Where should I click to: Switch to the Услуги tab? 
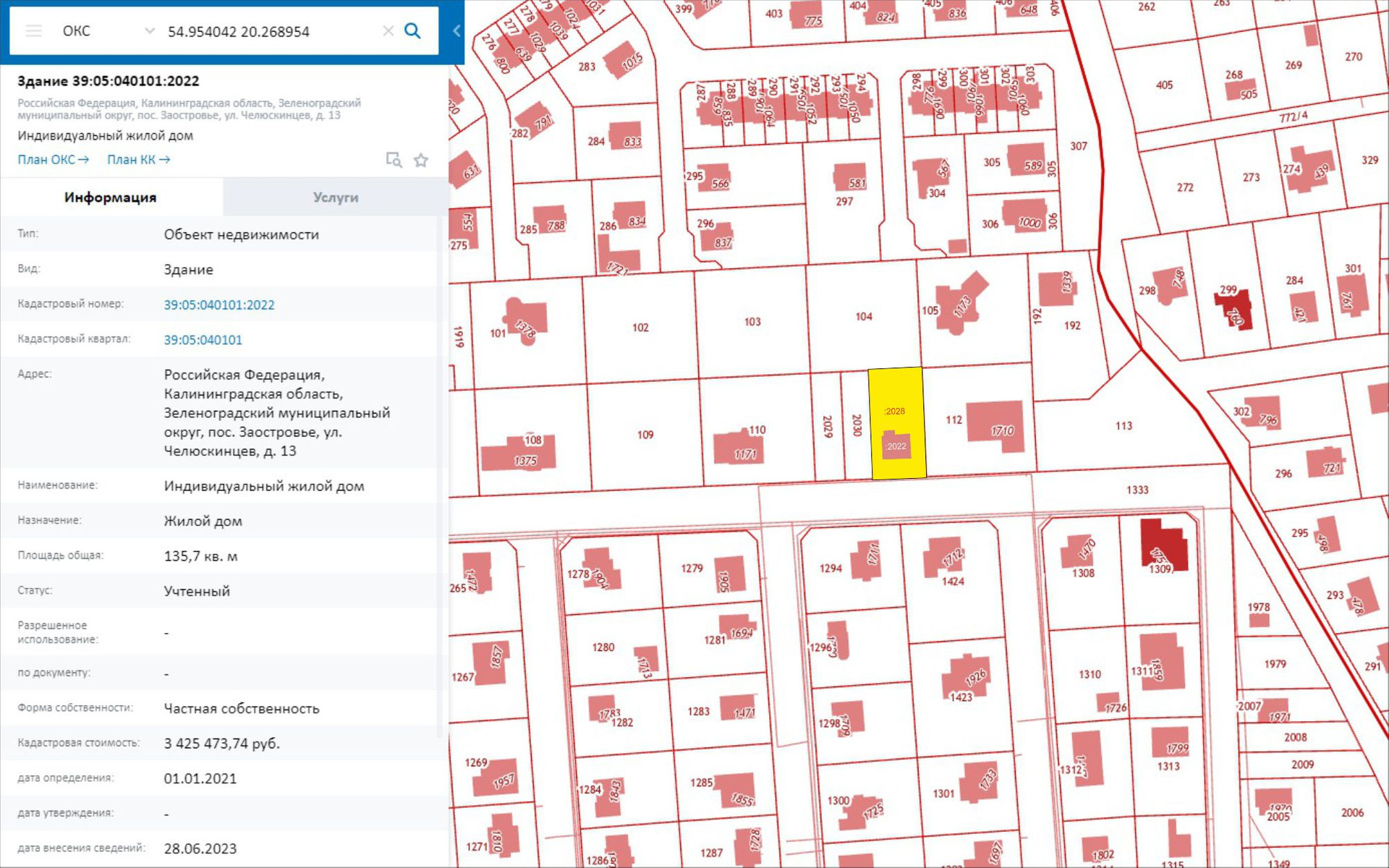(x=335, y=197)
